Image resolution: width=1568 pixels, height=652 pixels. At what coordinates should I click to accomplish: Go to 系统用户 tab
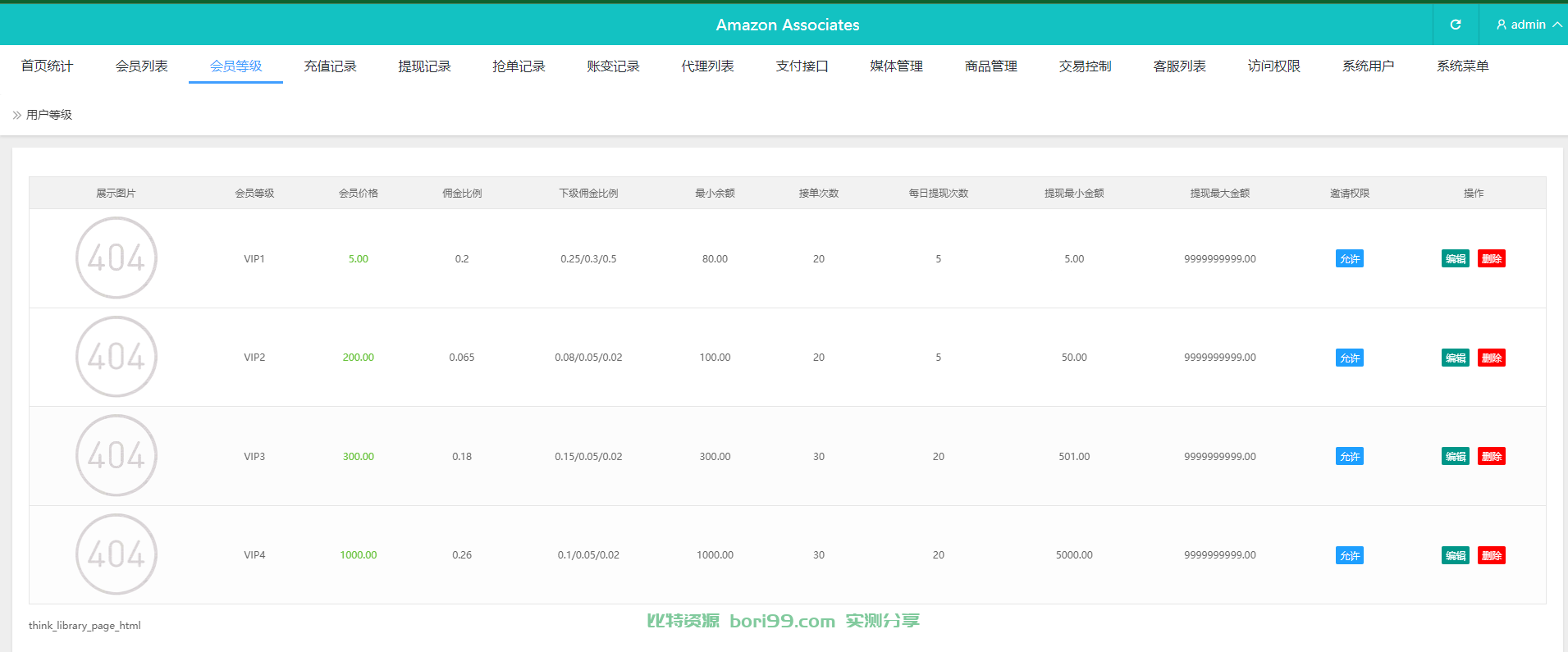click(1368, 66)
